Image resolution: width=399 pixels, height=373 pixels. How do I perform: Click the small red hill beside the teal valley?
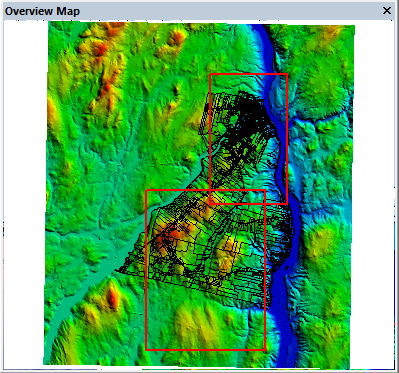tap(113, 297)
